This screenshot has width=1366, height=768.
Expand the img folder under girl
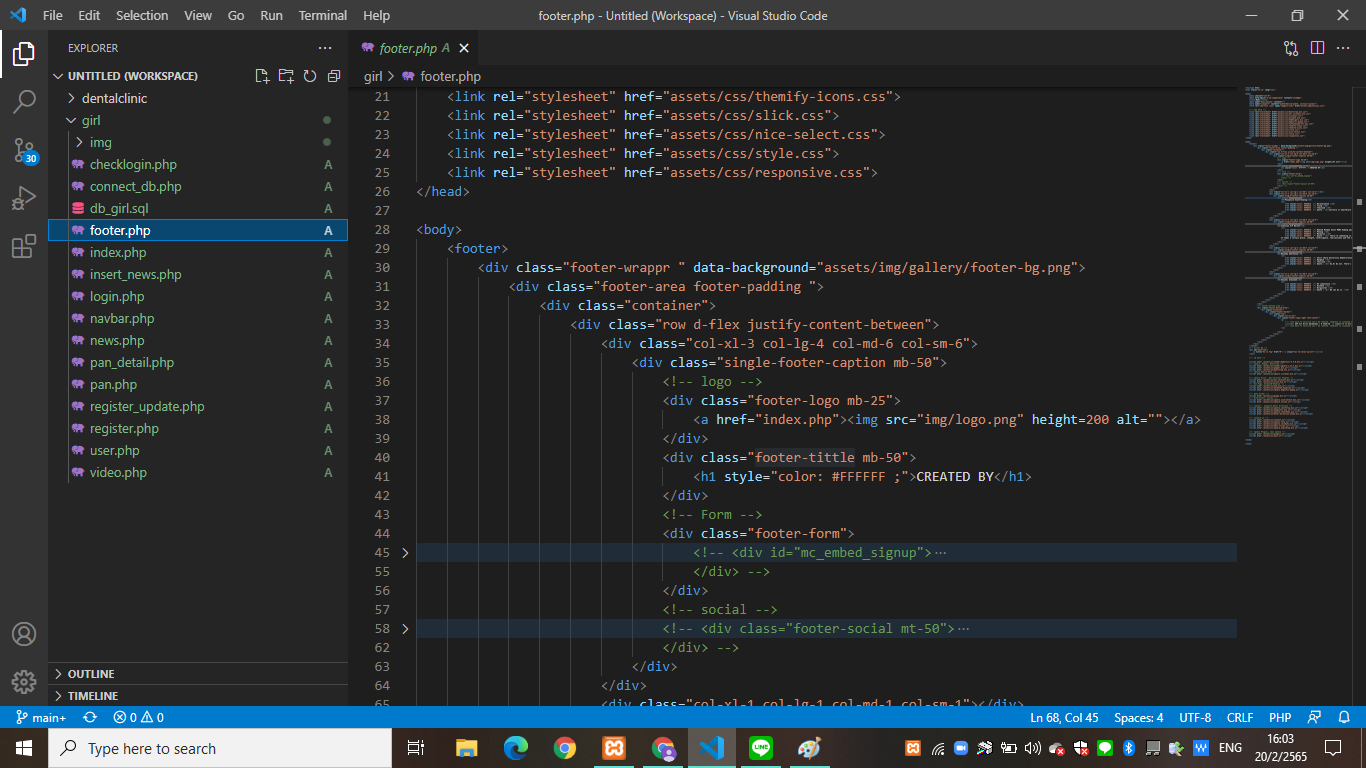tap(100, 142)
